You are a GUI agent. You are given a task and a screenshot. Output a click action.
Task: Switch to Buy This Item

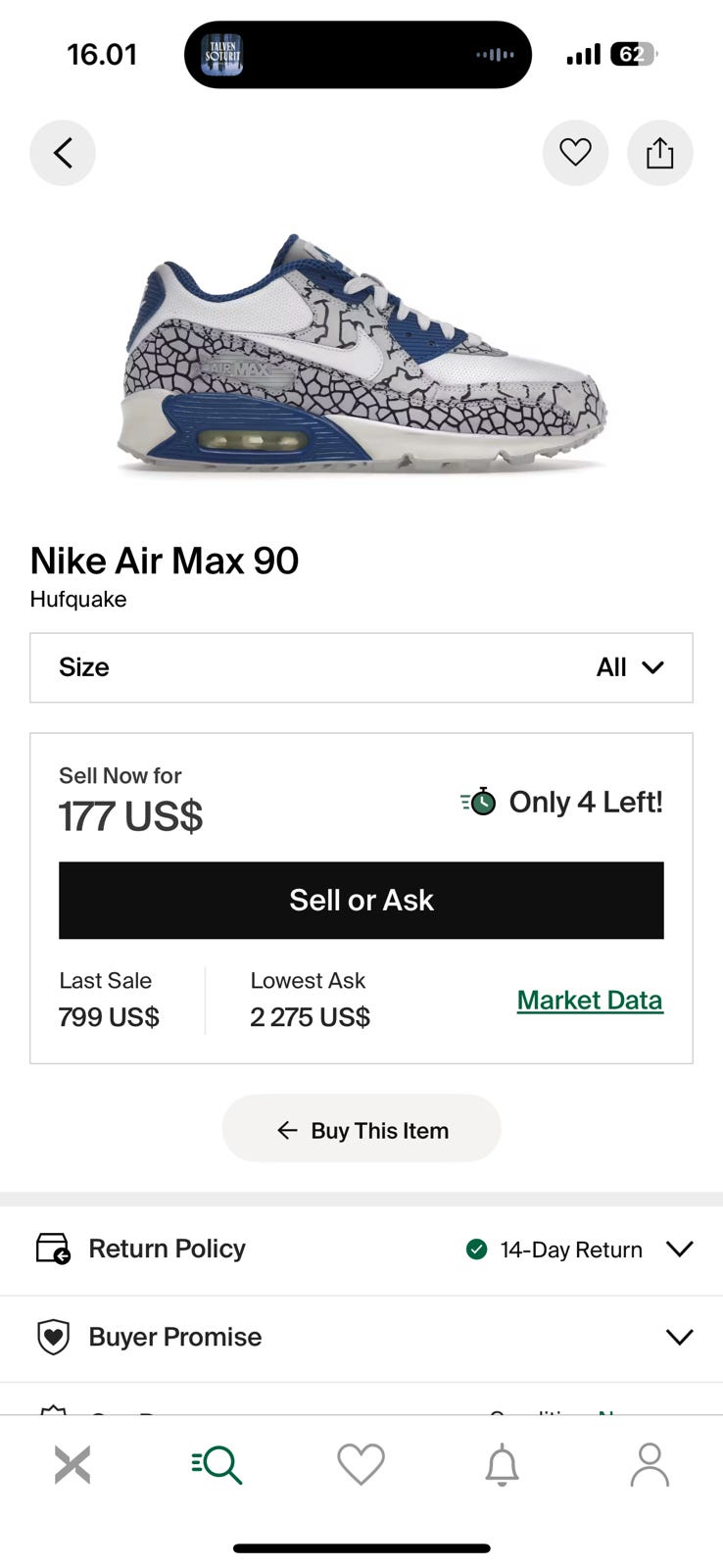[x=361, y=1130]
